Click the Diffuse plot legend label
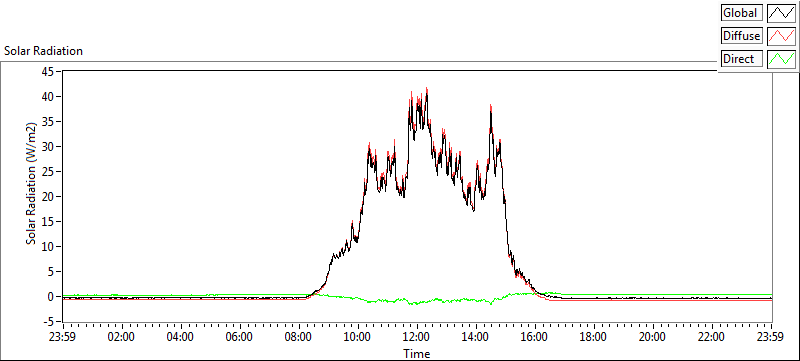Image resolution: width=800 pixels, height=361 pixels. (x=741, y=36)
